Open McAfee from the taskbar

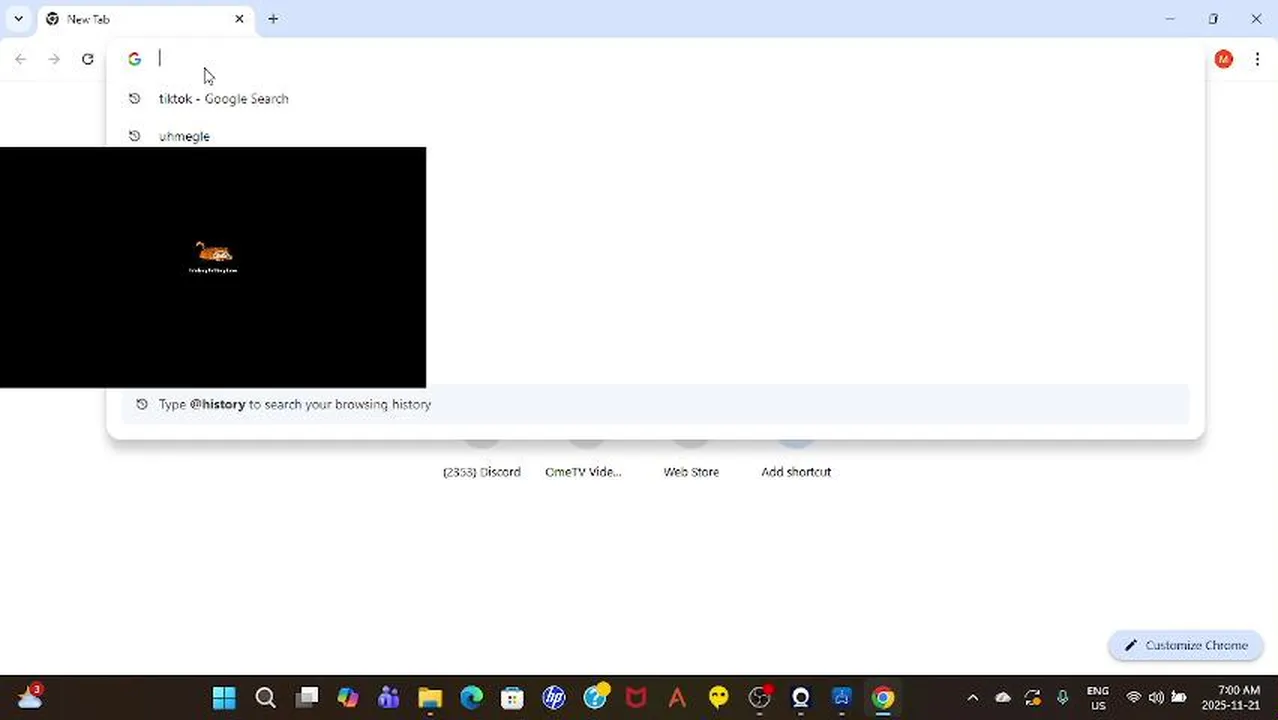pyautogui.click(x=636, y=697)
